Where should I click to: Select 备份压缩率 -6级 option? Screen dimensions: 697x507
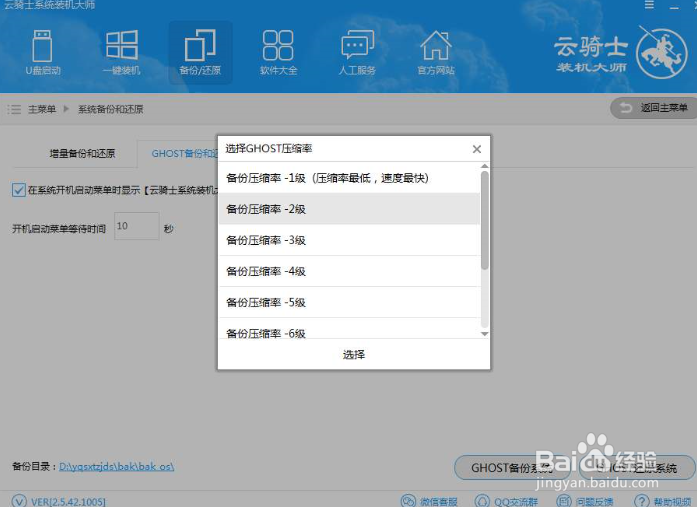(x=349, y=329)
